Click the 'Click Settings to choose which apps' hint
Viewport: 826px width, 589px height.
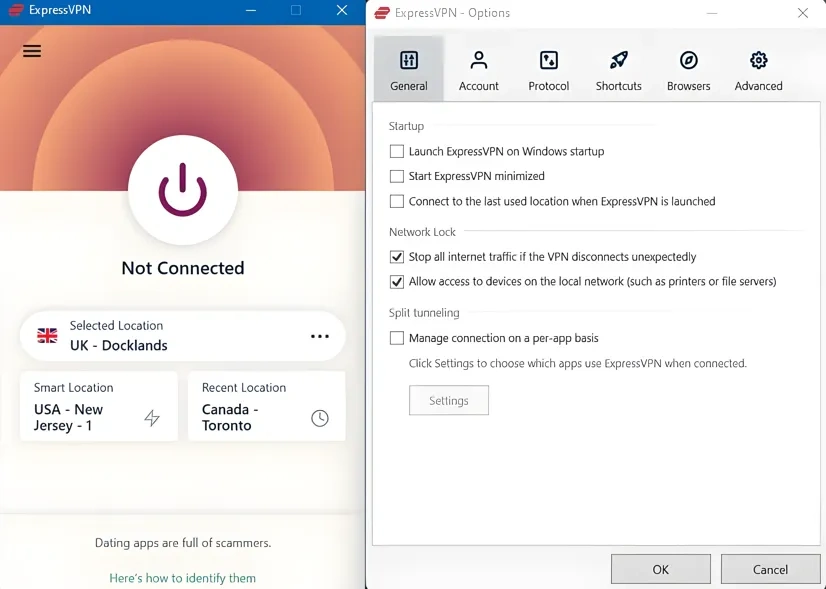(577, 364)
